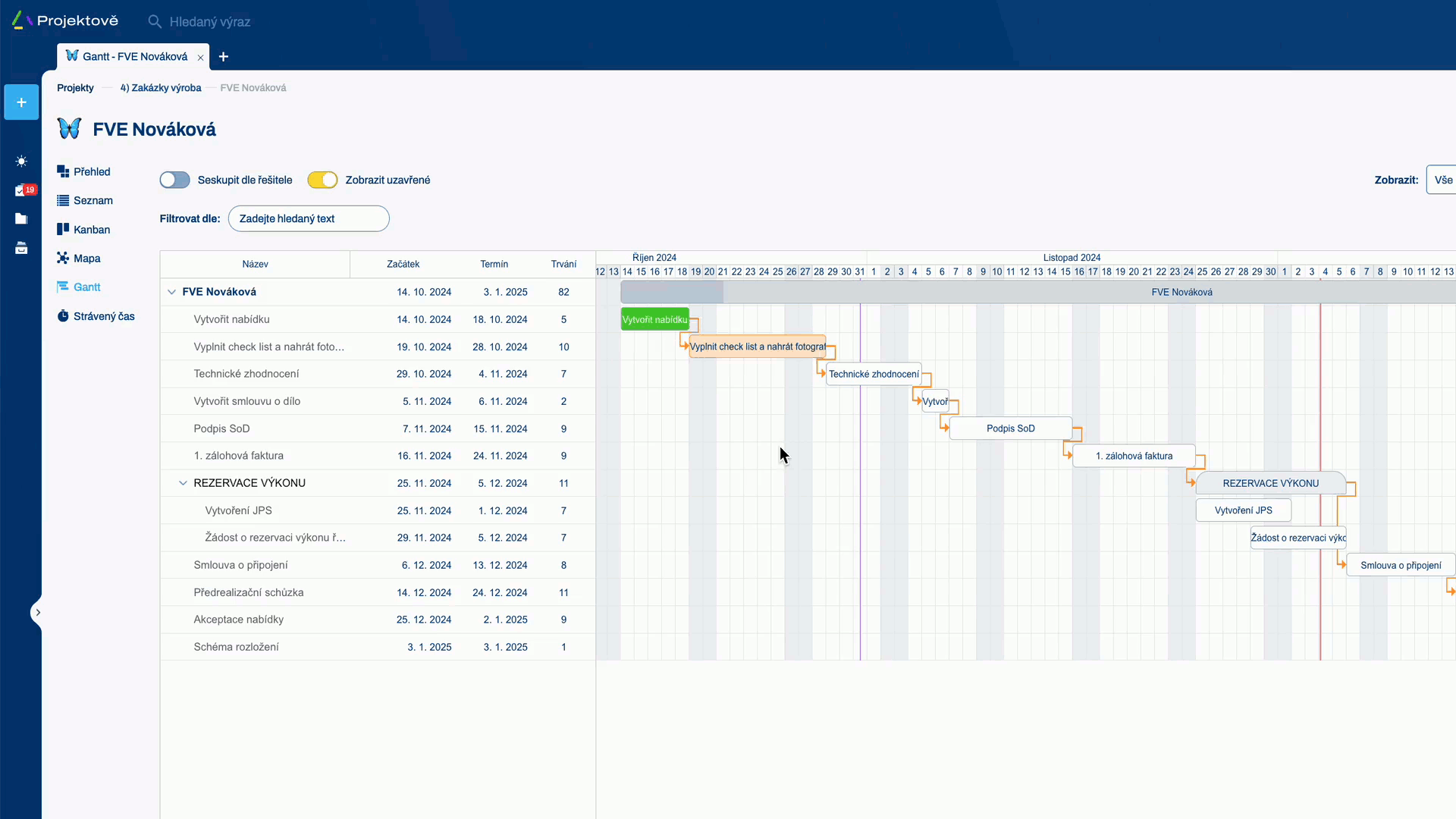
Task: Navigate to Projekty breadcrumb link
Action: click(74, 87)
